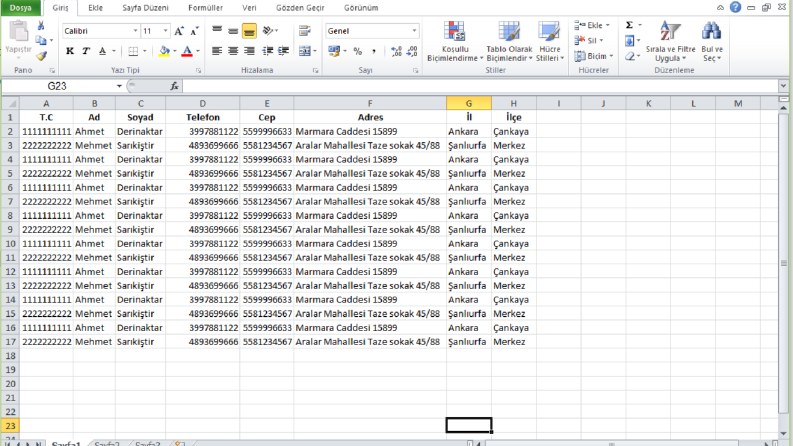Align text right

coord(249,51)
